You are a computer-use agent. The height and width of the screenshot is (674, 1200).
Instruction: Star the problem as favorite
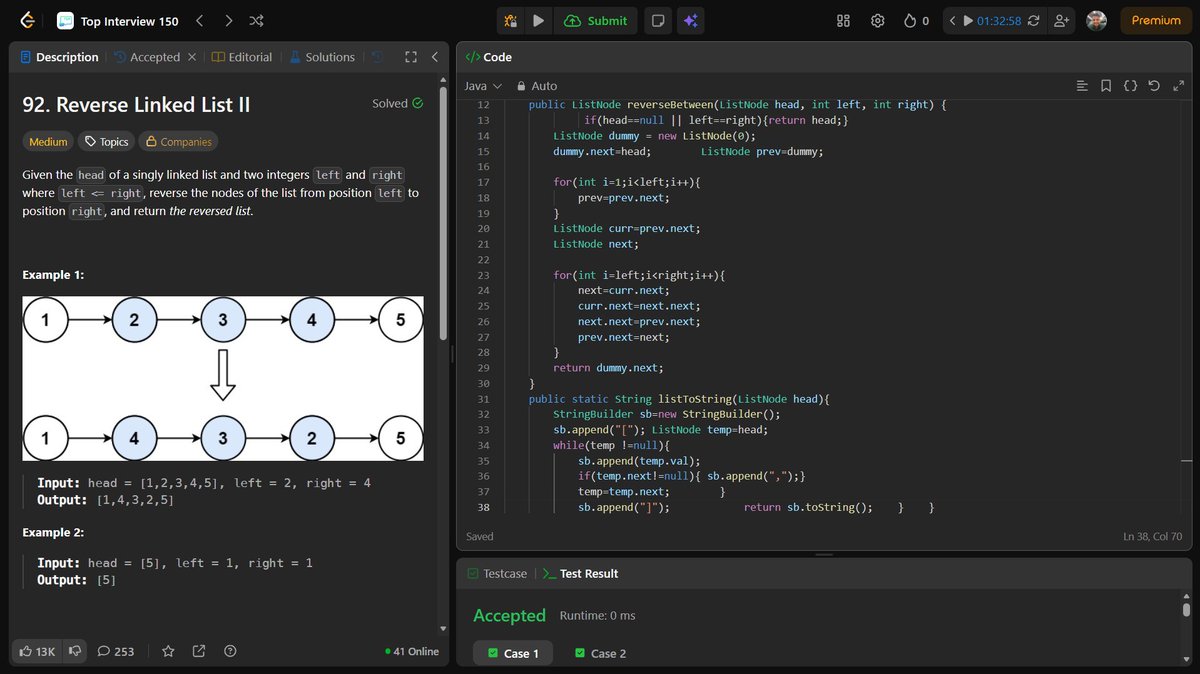click(168, 651)
